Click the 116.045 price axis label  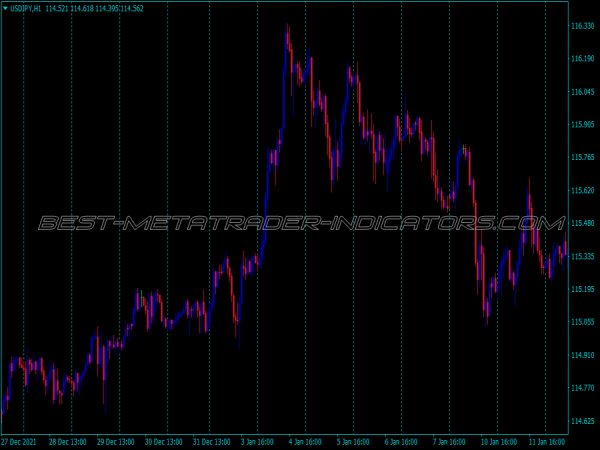581,92
